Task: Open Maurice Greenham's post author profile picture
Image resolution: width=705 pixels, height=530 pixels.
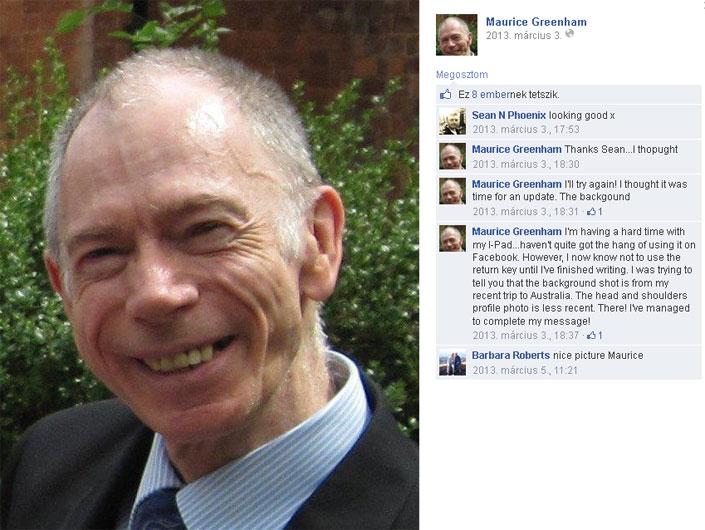Action: coord(456,35)
